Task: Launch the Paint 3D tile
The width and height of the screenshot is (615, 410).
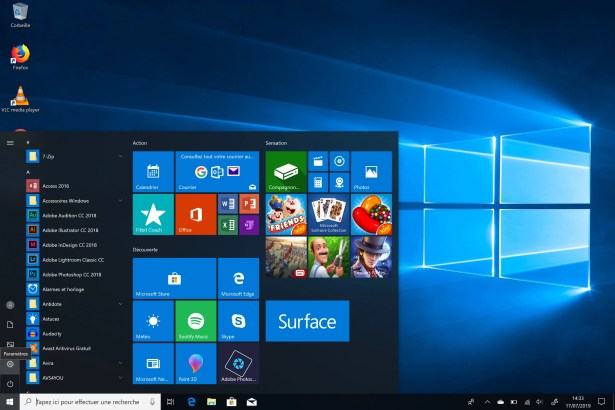Action: 196,364
